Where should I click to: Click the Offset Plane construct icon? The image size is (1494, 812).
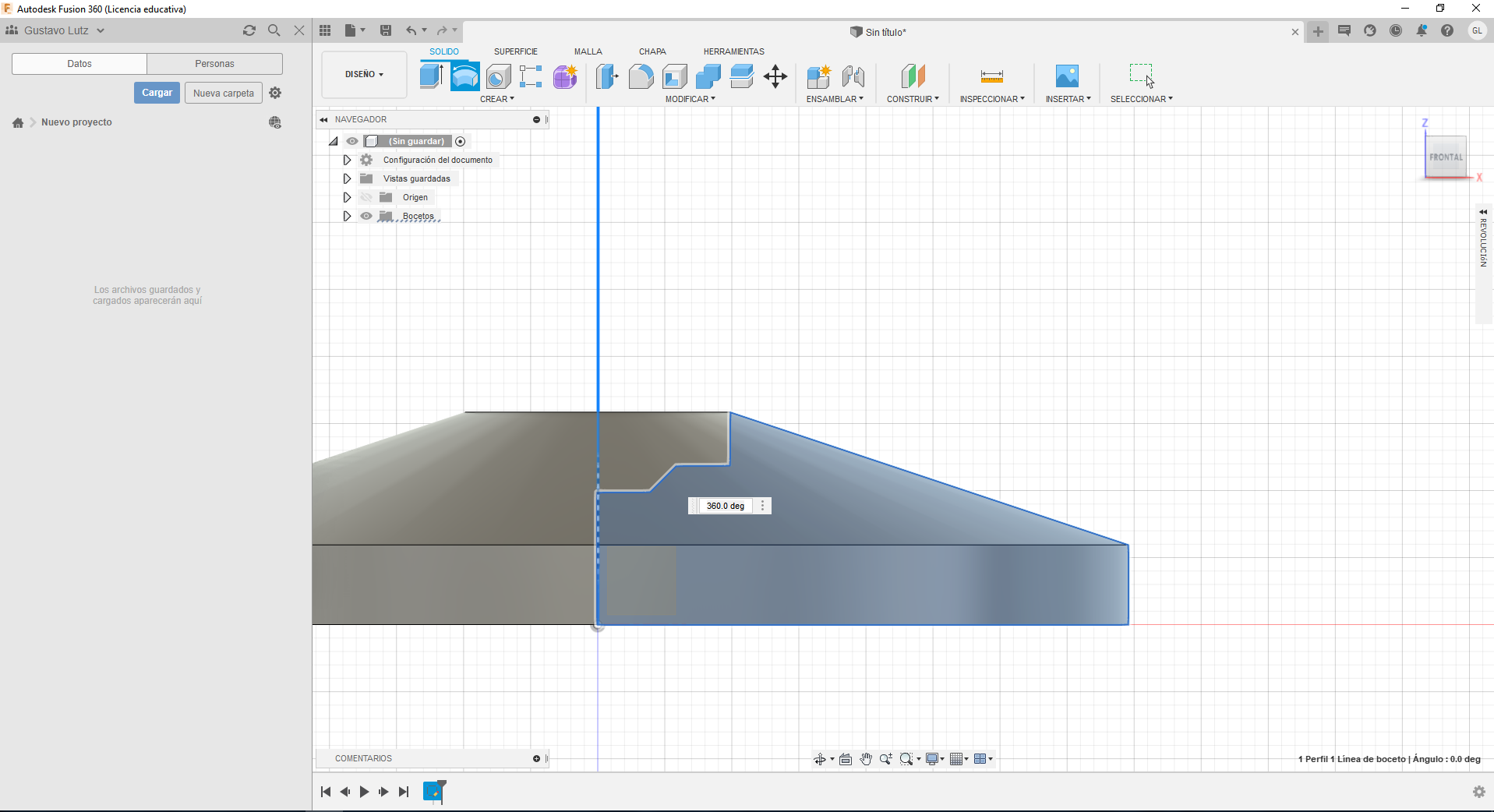(913, 76)
